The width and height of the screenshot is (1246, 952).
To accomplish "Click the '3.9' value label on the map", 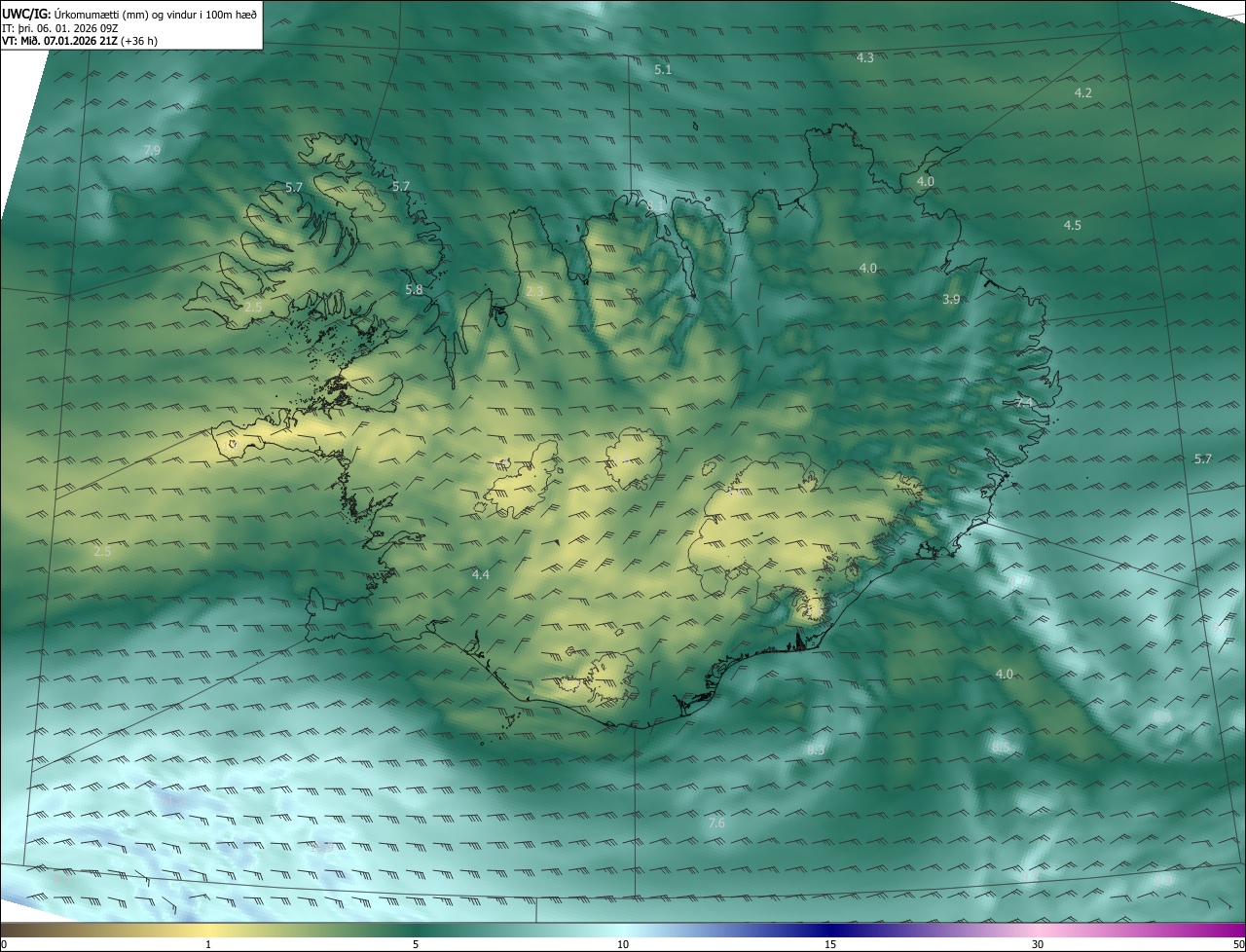I will click(x=951, y=300).
